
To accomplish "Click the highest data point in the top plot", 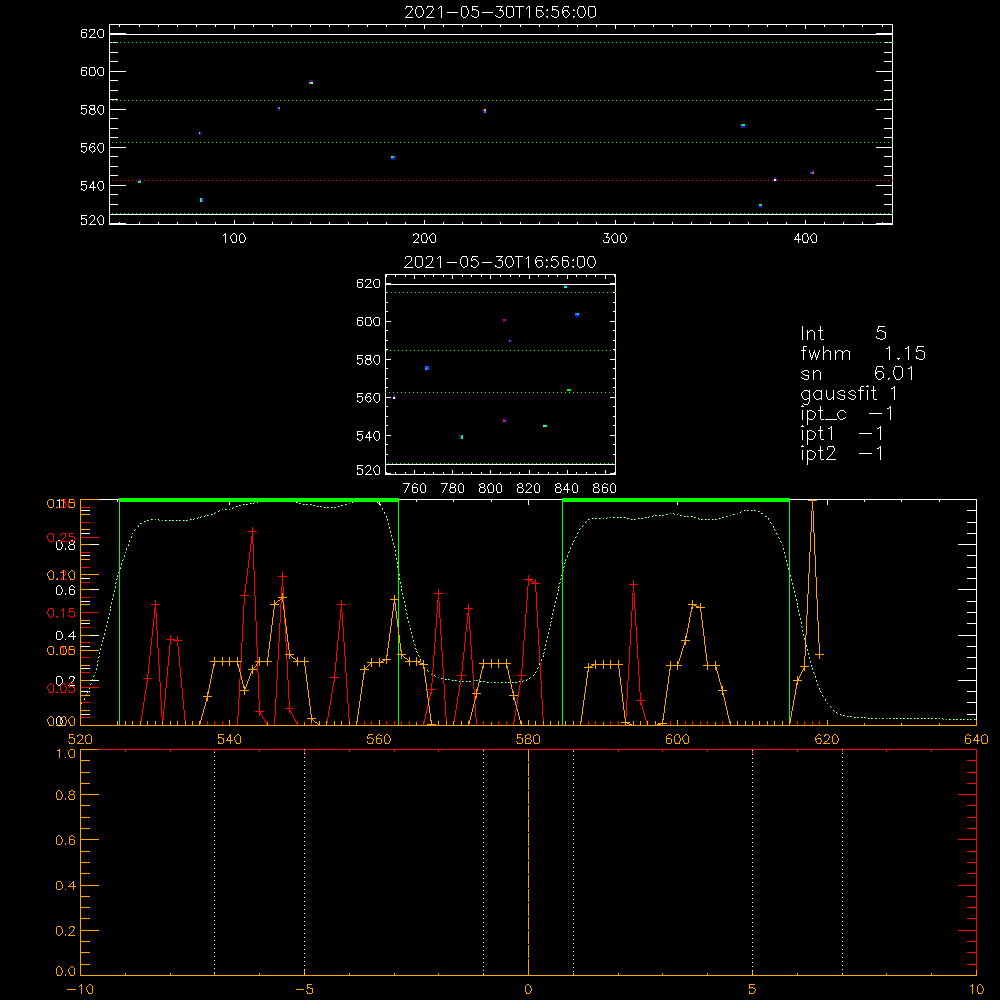I will (311, 82).
